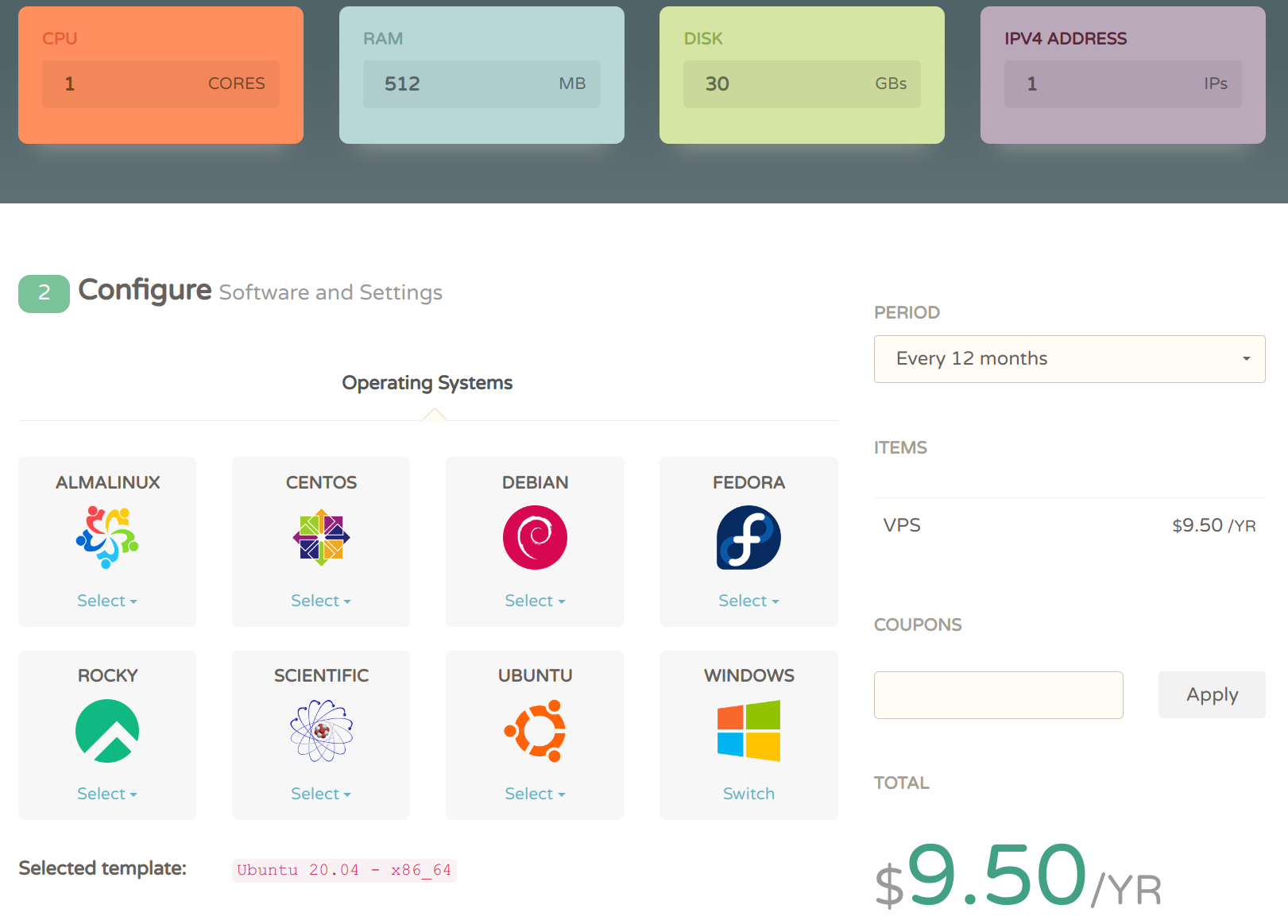Viewport: 1288px width, 924px height.
Task: Click the '$9.50 /YR' item price
Action: tap(1213, 525)
